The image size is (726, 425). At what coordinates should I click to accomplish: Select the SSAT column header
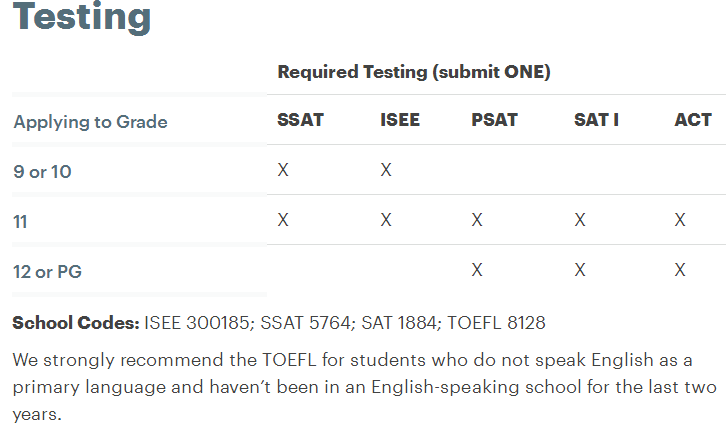click(x=300, y=120)
